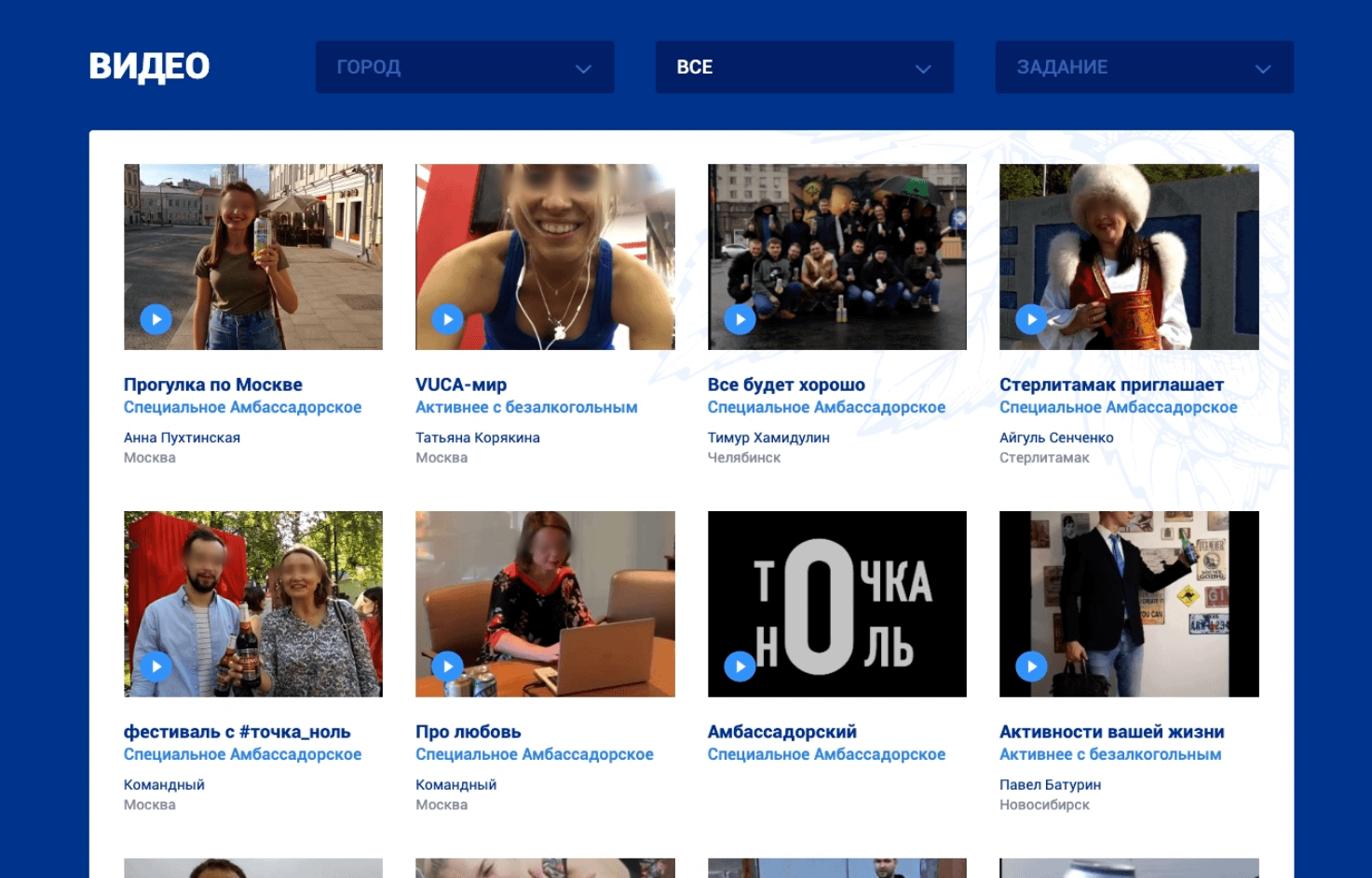This screenshot has height=878, width=1372.
Task: Open the Прогулка по Москве title link
Action: [213, 385]
